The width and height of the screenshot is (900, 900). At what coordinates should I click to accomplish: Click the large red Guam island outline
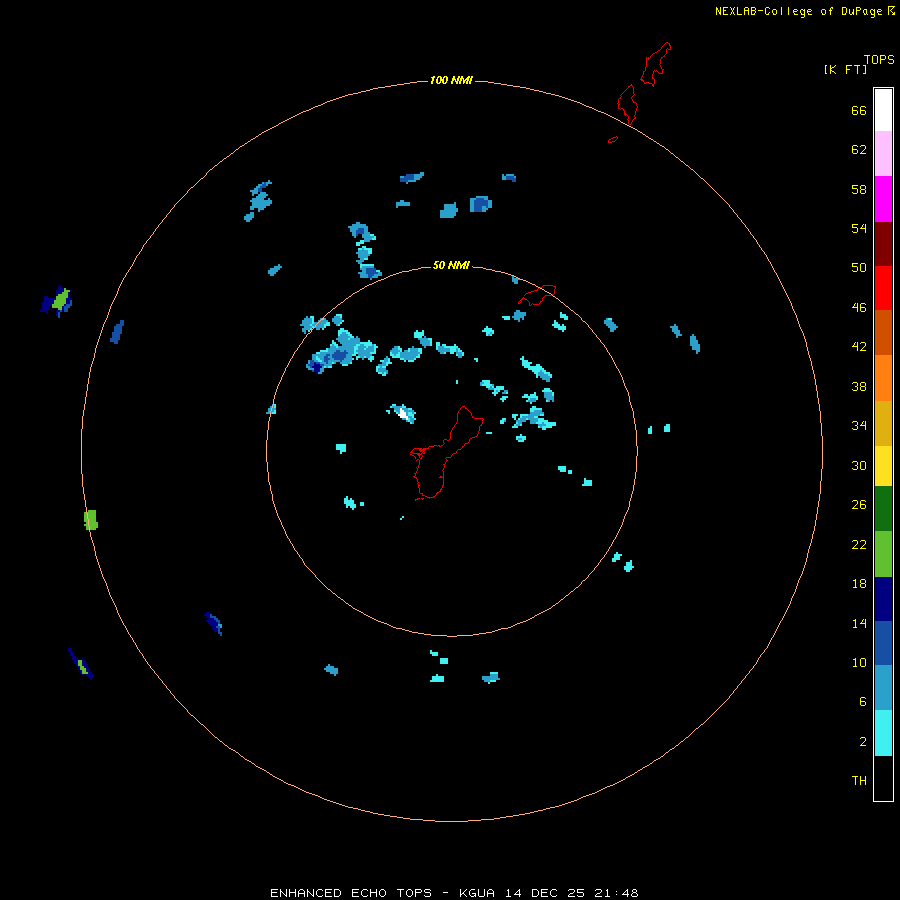pos(445,453)
